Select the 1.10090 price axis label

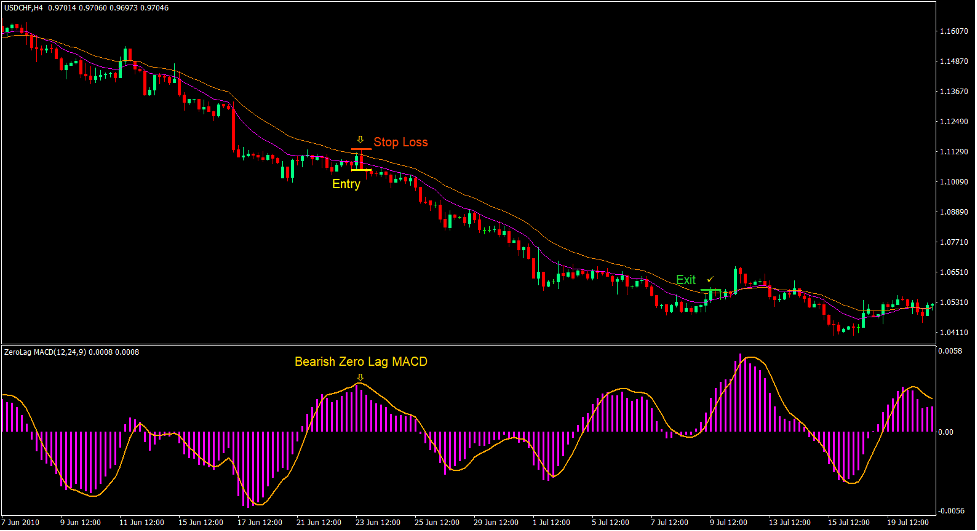954,182
